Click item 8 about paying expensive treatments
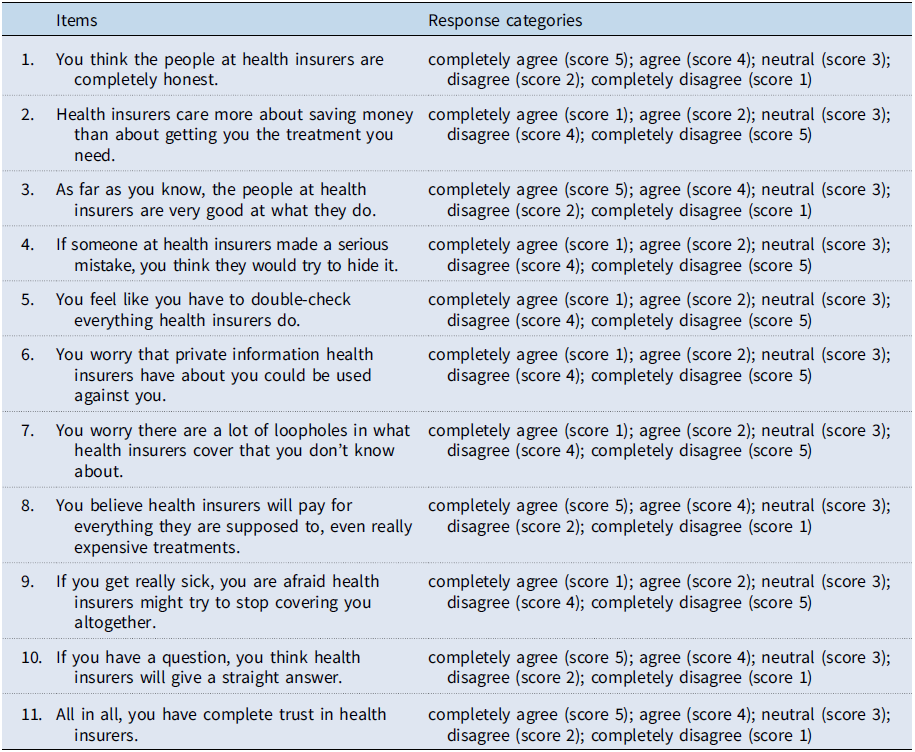This screenshot has height=752, width=915. pos(234,526)
